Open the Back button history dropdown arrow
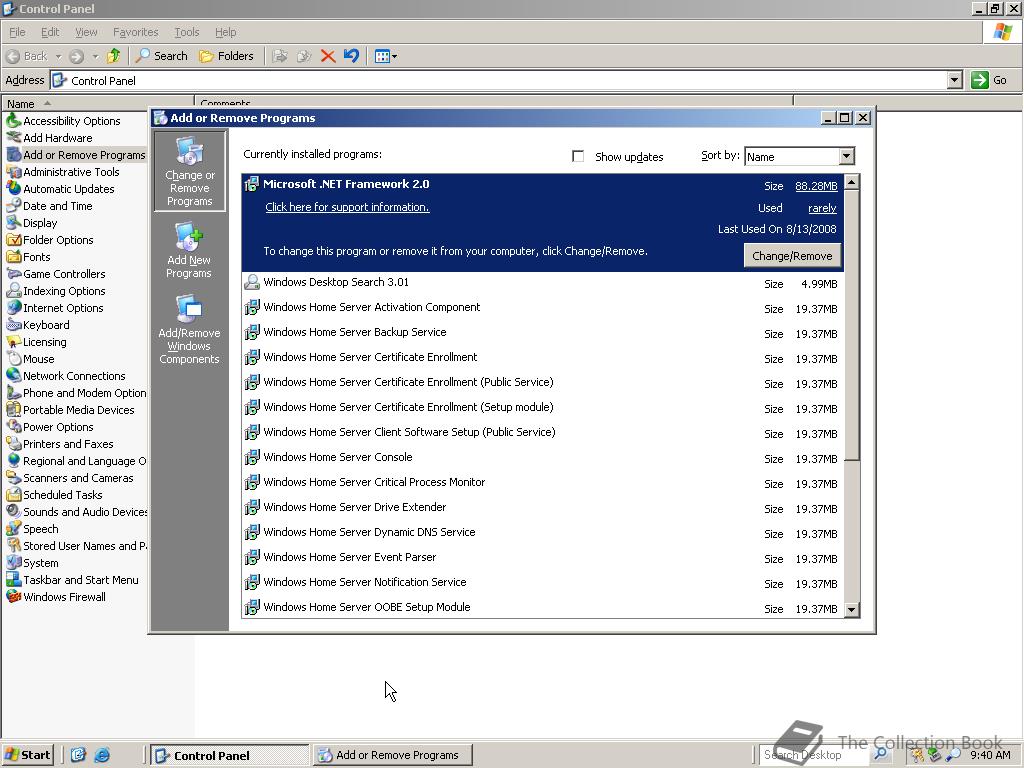Image resolution: width=1024 pixels, height=768 pixels. coord(58,56)
